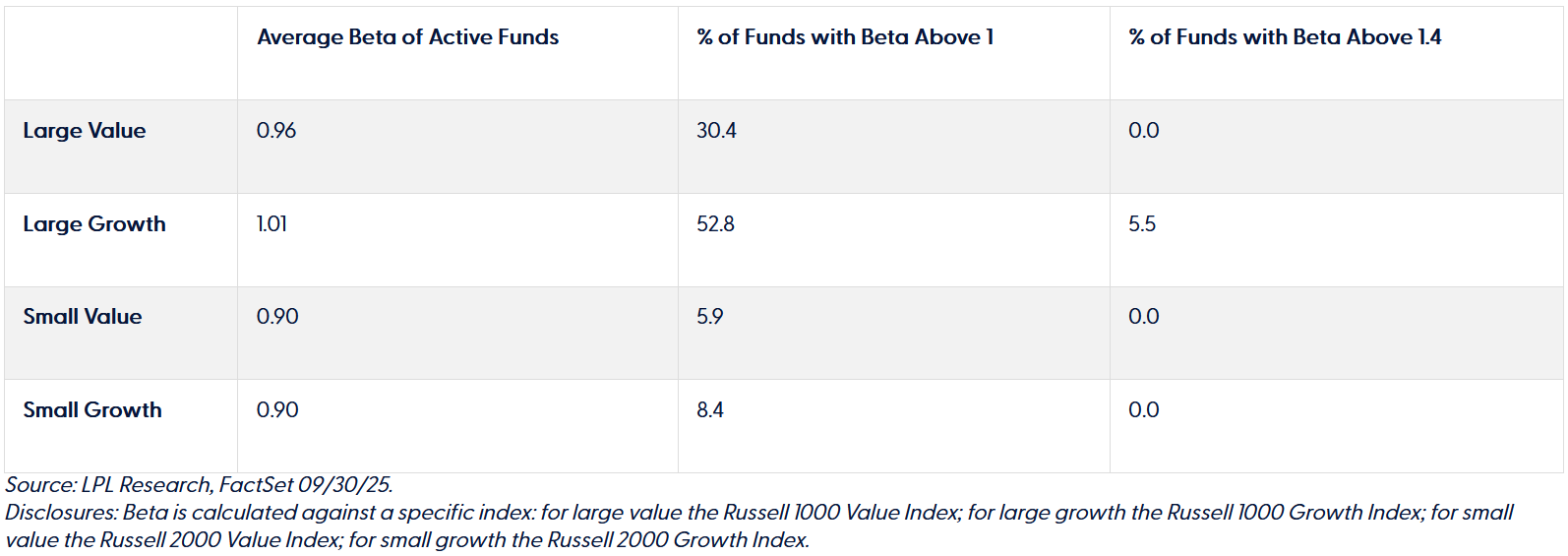Image resolution: width=1568 pixels, height=556 pixels.
Task: Select the Small Value row label
Action: [x=83, y=317]
